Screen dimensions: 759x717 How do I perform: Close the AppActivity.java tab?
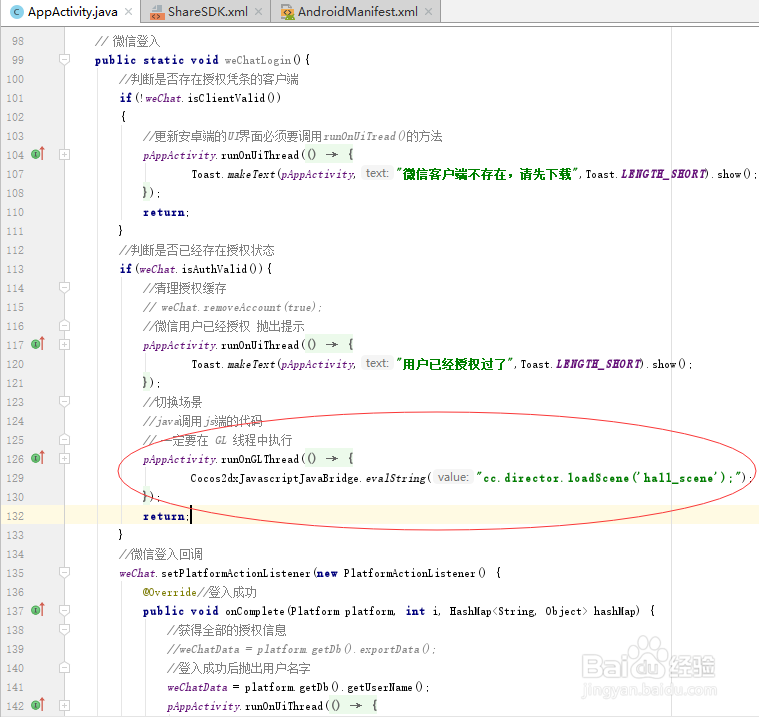pos(129,12)
